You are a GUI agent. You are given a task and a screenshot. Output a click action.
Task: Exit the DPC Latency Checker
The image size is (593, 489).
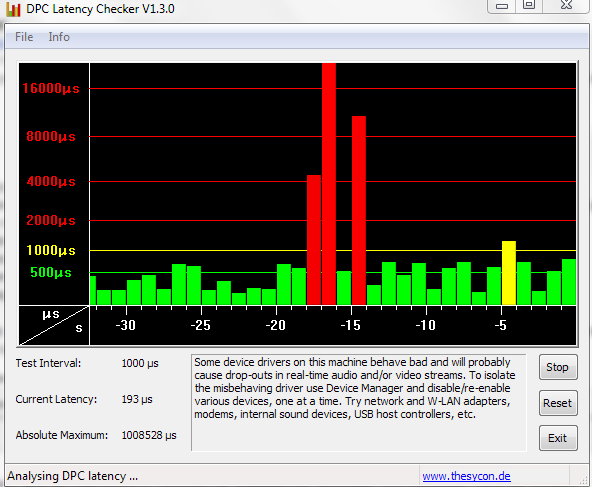[x=558, y=438]
